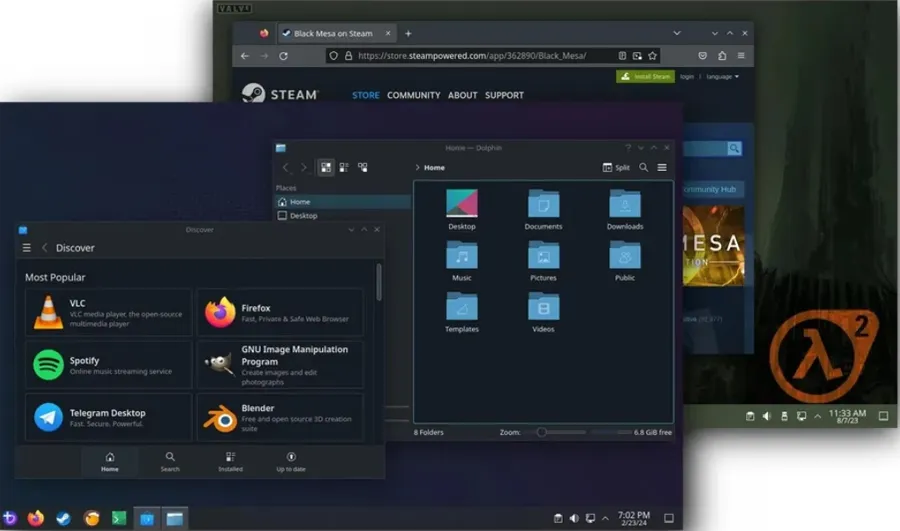Viewport: 900px width, 531px height.
Task: Open the VLC app card in Discover
Action: 108,312
